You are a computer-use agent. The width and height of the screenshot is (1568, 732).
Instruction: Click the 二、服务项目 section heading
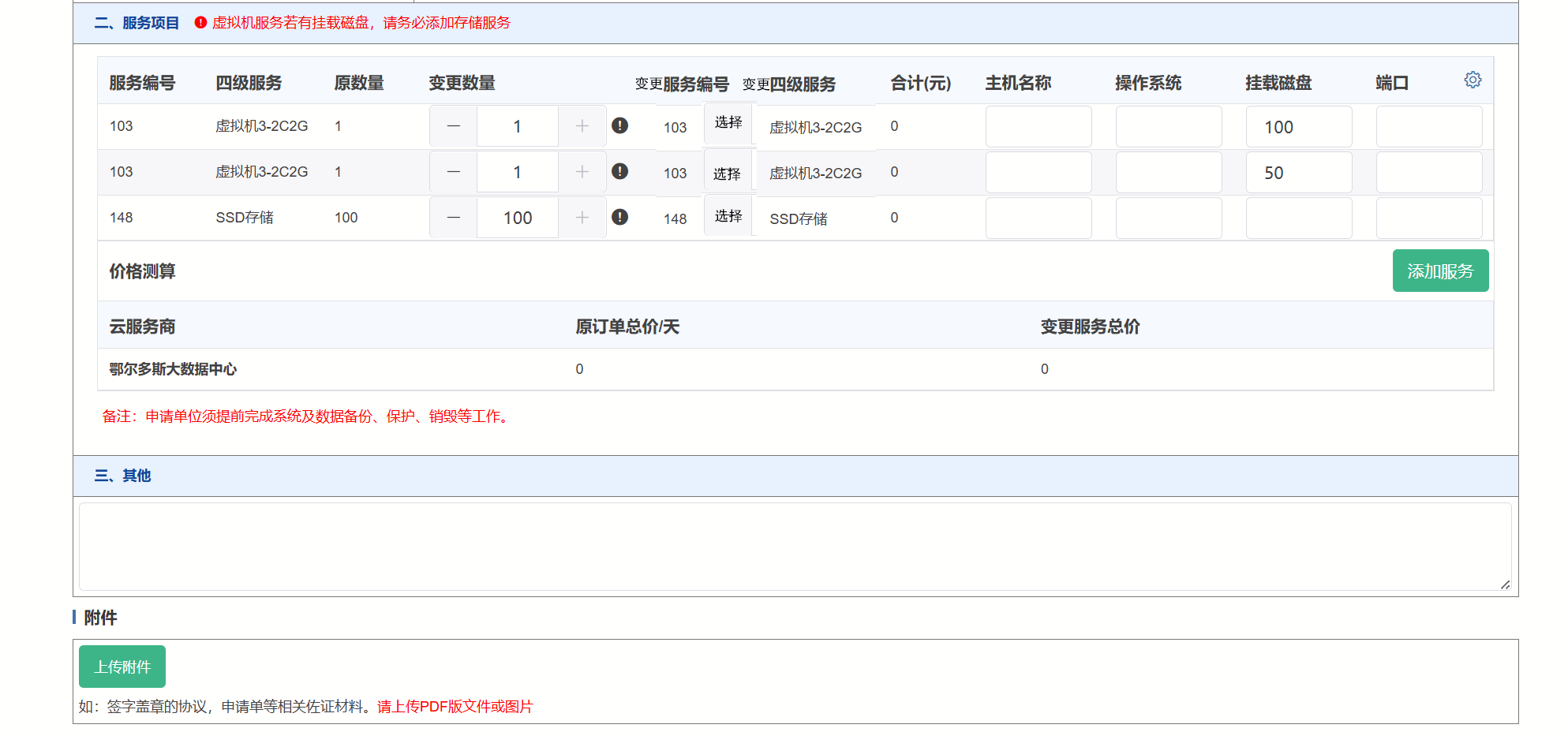[x=137, y=23]
